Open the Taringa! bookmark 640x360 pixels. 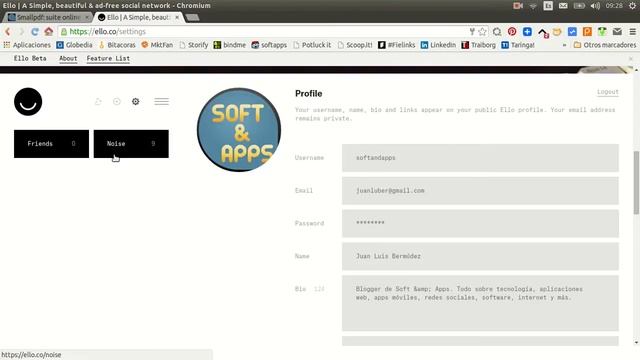click(518, 45)
